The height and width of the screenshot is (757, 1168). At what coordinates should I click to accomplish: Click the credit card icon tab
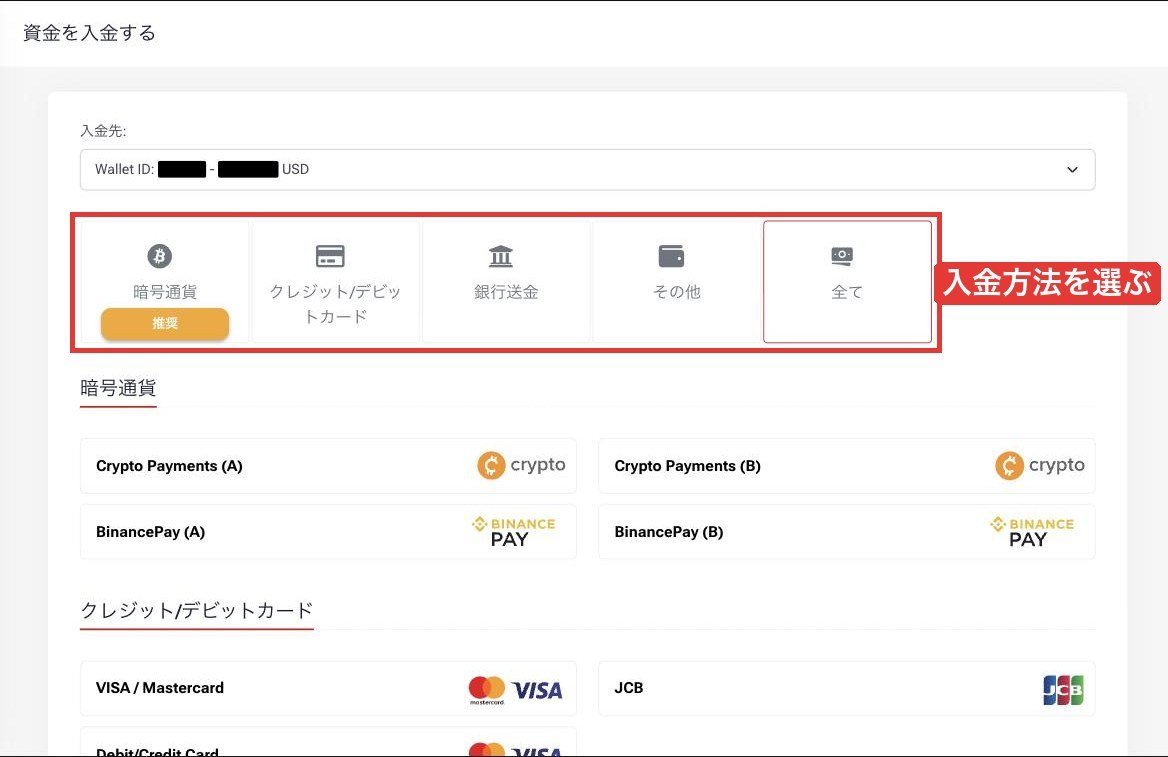pyautogui.click(x=330, y=256)
